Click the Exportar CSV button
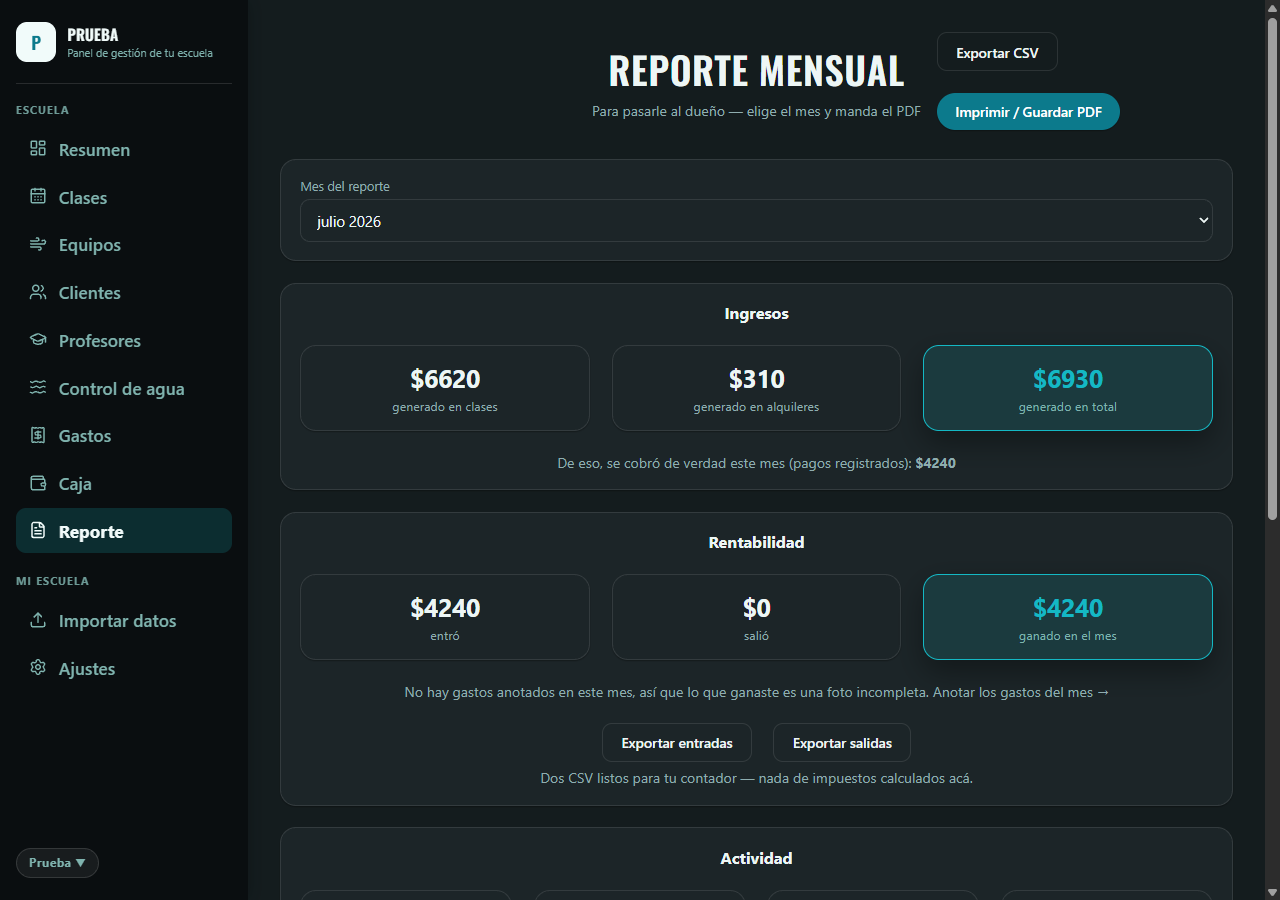Image resolution: width=1280 pixels, height=900 pixels. 997,52
